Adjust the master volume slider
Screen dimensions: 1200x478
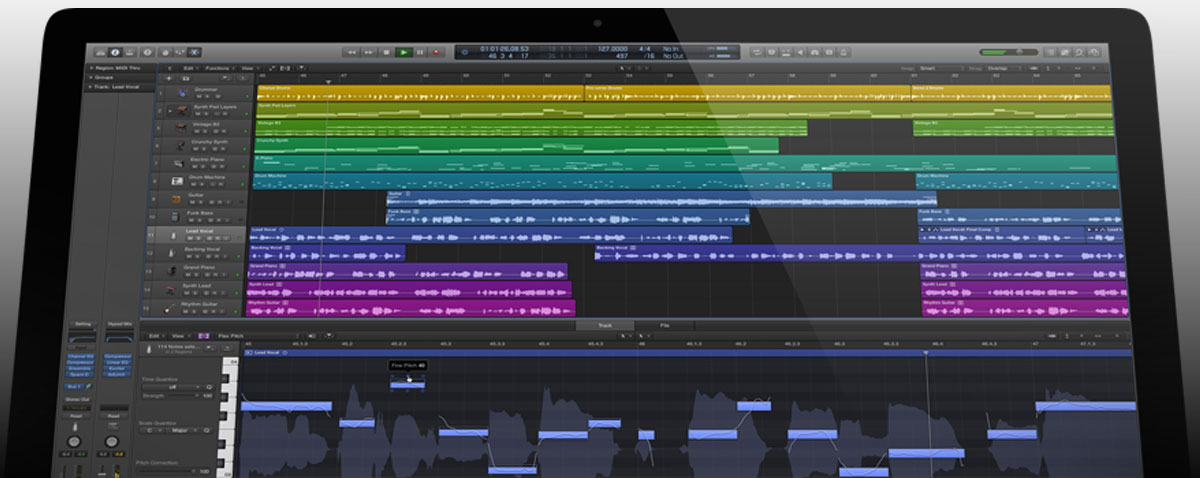tap(1010, 51)
